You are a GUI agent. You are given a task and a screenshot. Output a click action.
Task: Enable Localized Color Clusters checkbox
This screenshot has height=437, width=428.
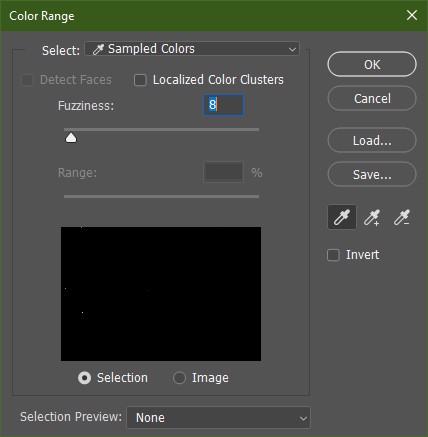coord(140,80)
